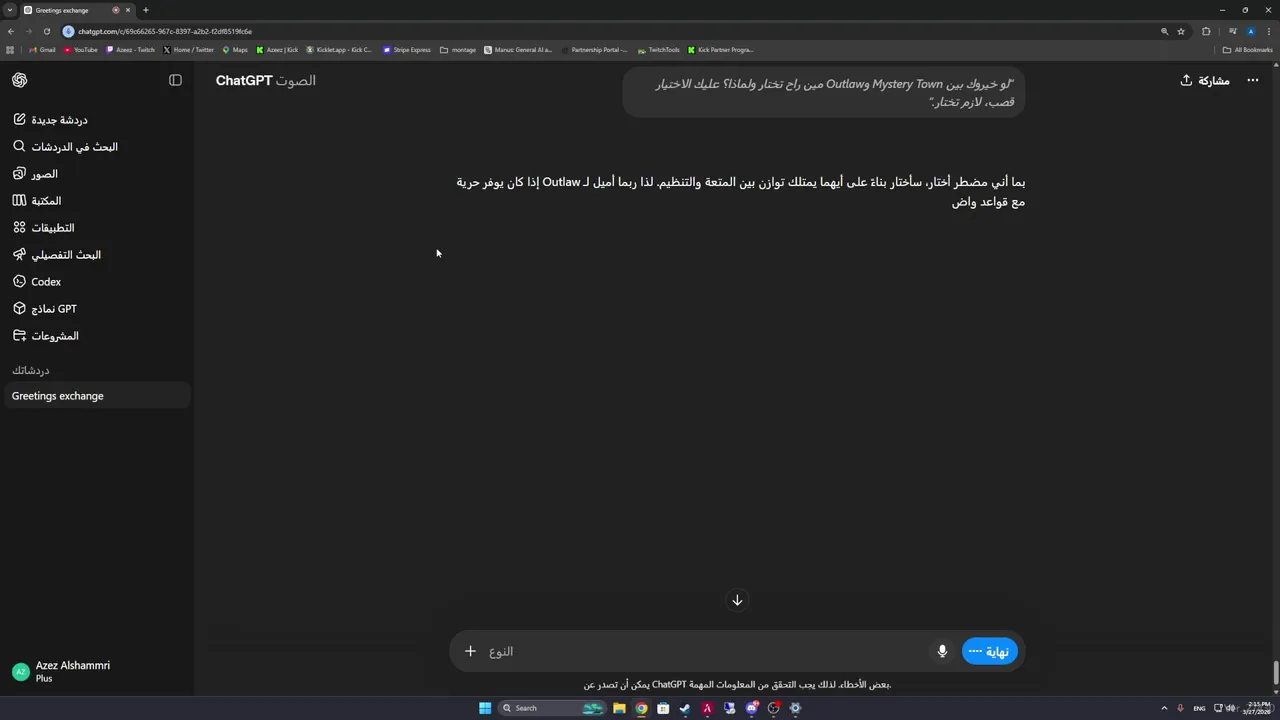Bookmark this page with the star icon
The height and width of the screenshot is (720, 1280).
[1181, 31]
